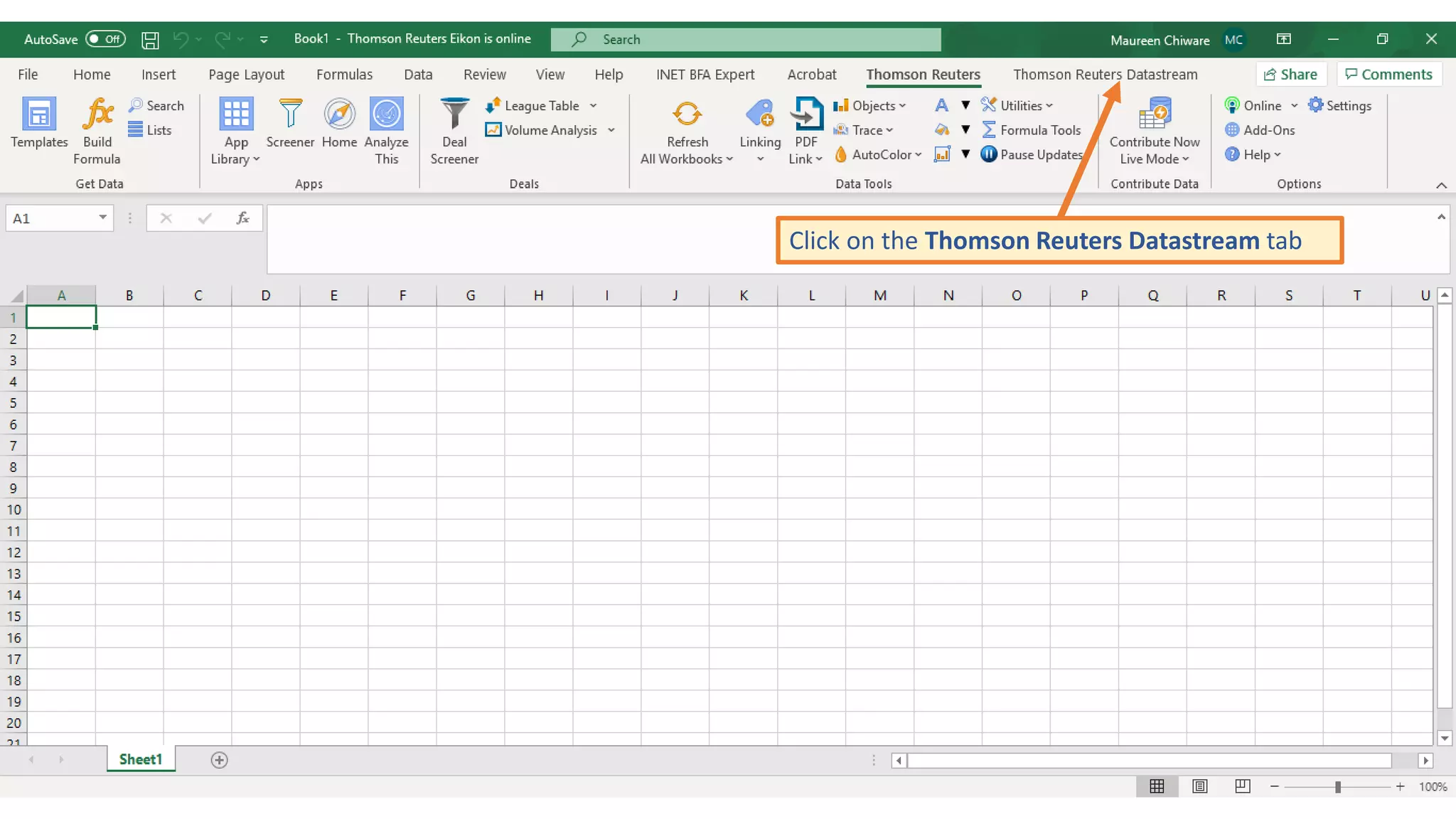
Task: Click the font color A icon
Action: [941, 105]
